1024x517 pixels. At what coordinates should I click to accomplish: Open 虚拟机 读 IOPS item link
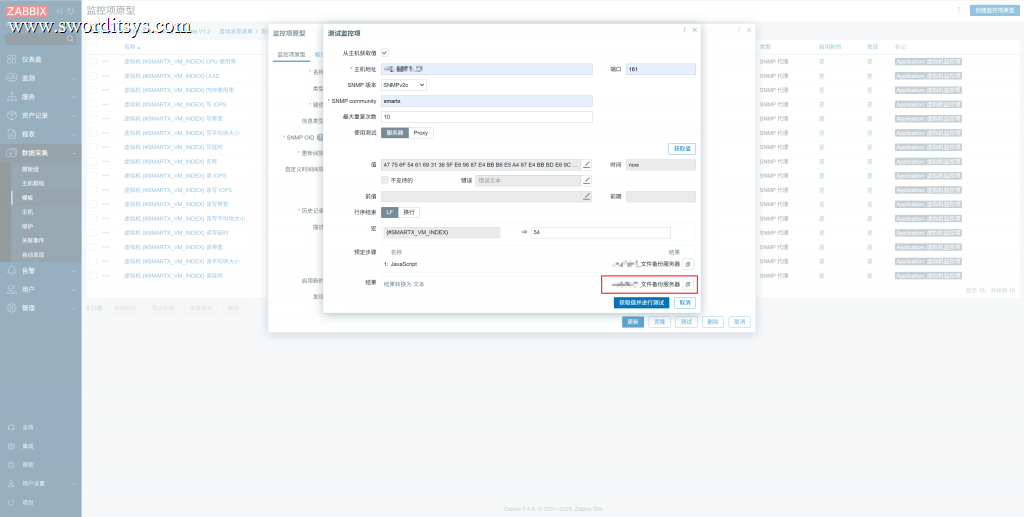pos(175,176)
